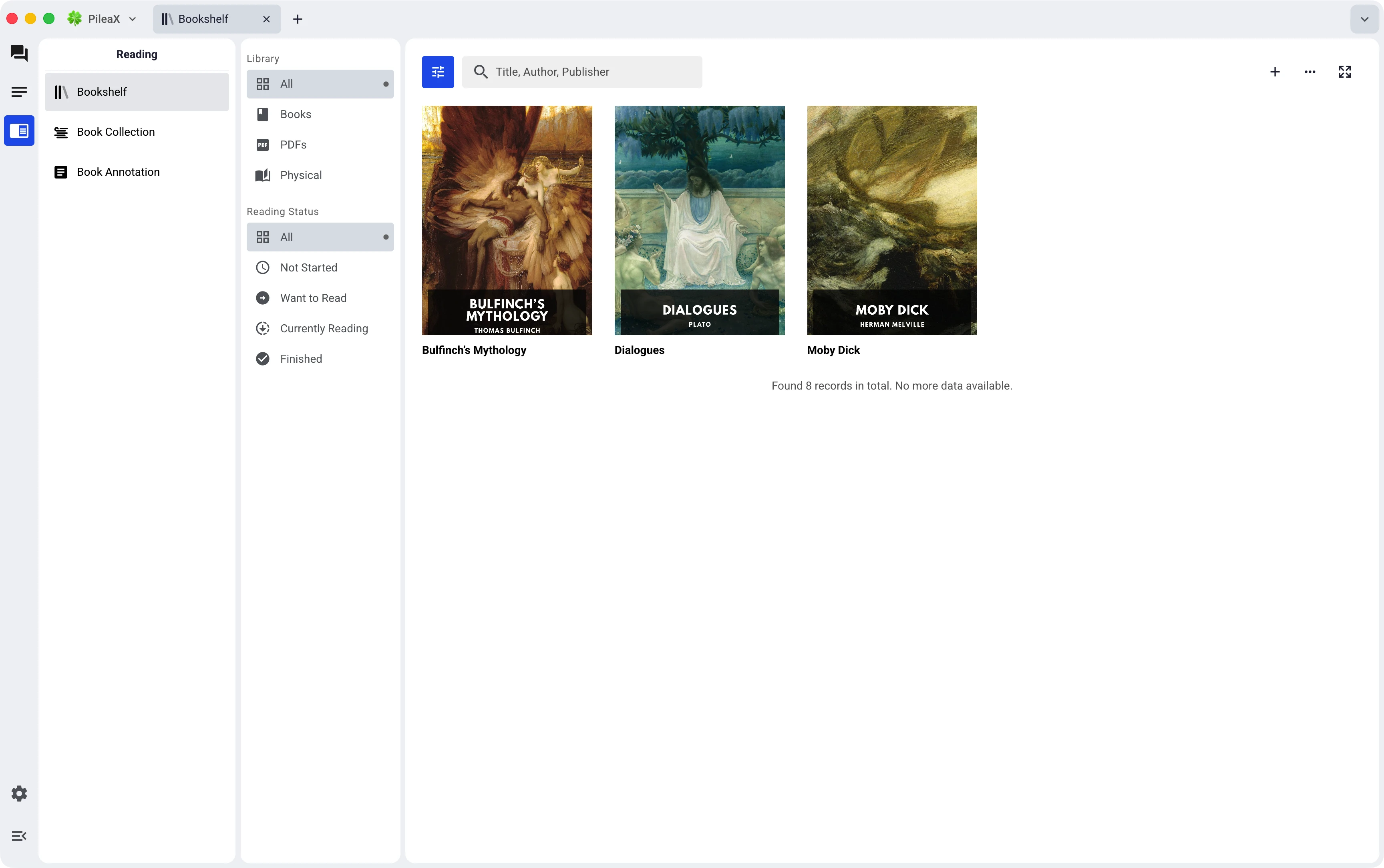This screenshot has width=1384, height=868.
Task: Click the 'Found 8 records in total' message
Action: pos(891,386)
